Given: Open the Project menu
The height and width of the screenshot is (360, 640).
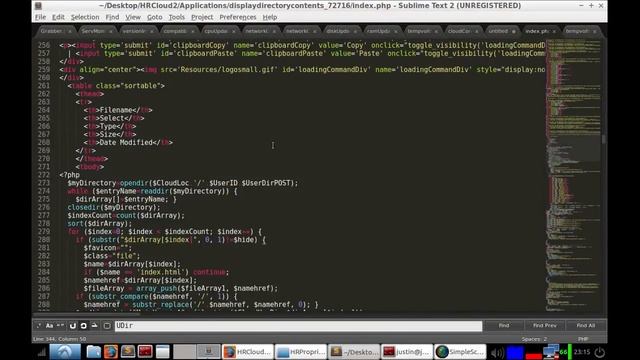Looking at the screenshot, I should click(x=202, y=17).
